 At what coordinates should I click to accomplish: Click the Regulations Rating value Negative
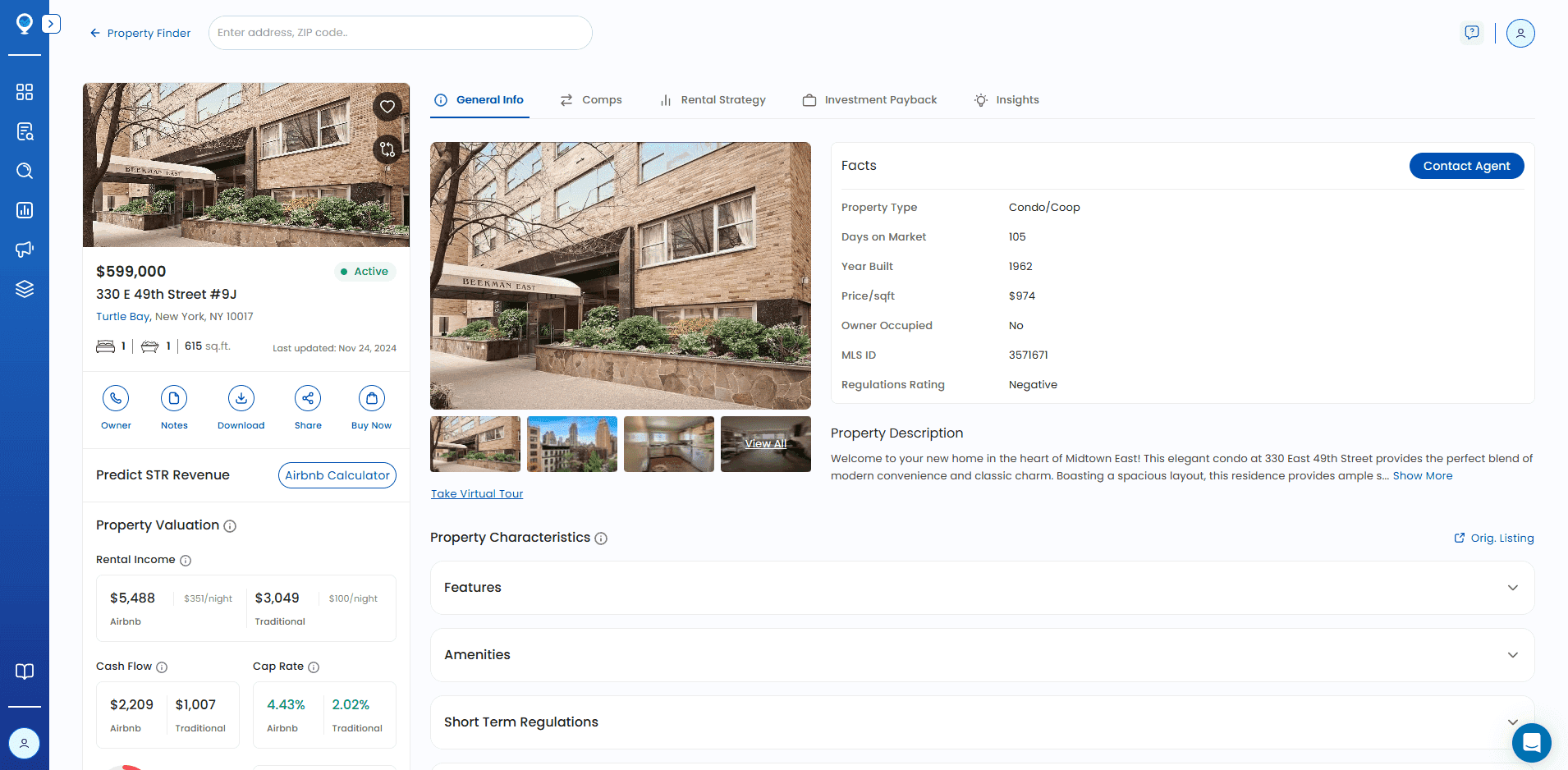pyautogui.click(x=1033, y=385)
